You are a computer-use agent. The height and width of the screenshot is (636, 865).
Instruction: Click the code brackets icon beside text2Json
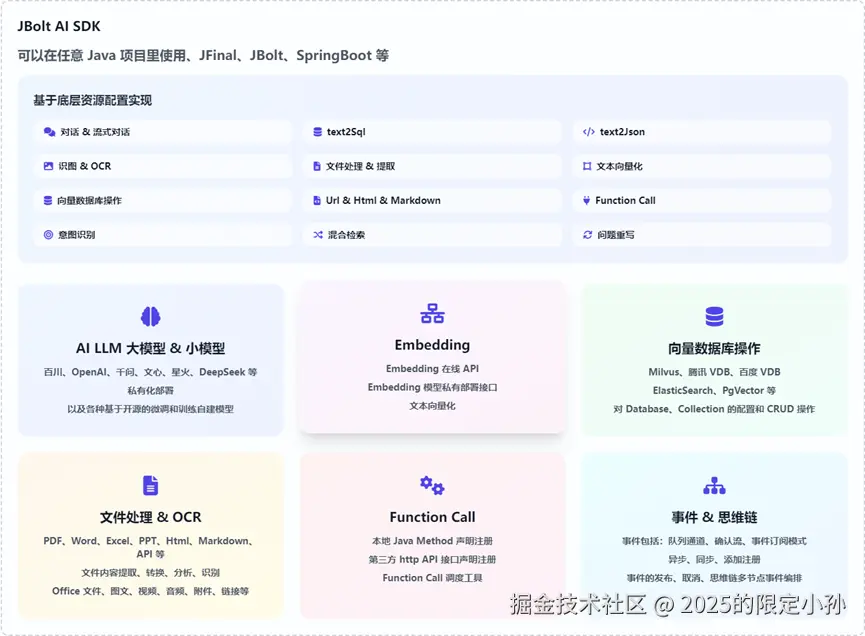[589, 132]
